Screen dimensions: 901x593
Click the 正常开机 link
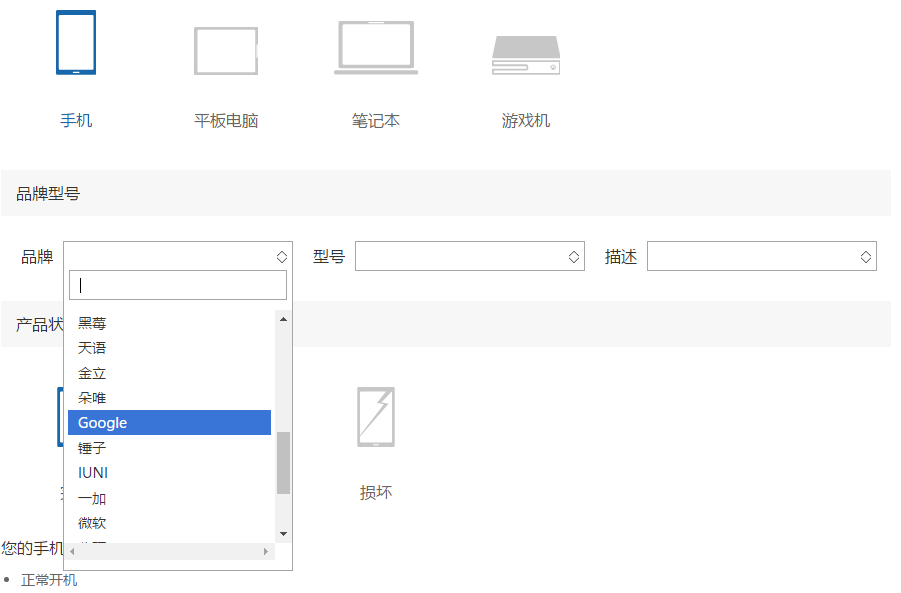(x=49, y=579)
